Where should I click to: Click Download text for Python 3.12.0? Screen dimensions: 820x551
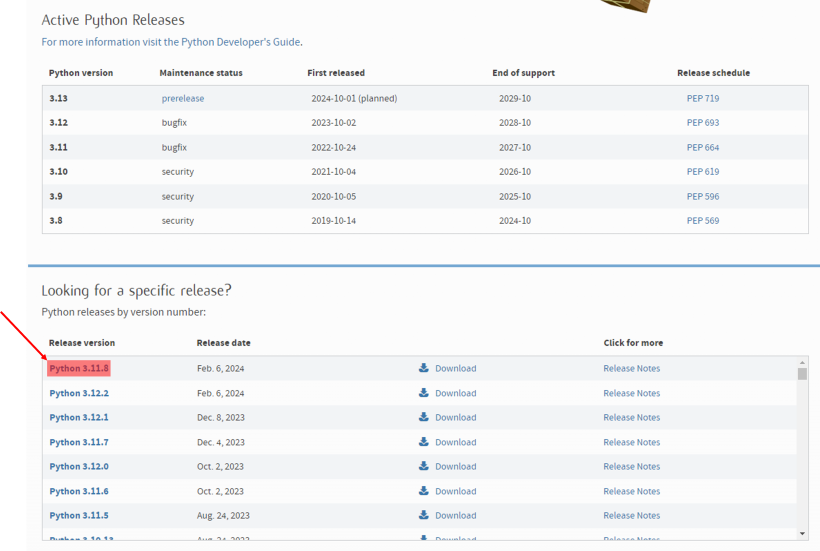click(455, 466)
